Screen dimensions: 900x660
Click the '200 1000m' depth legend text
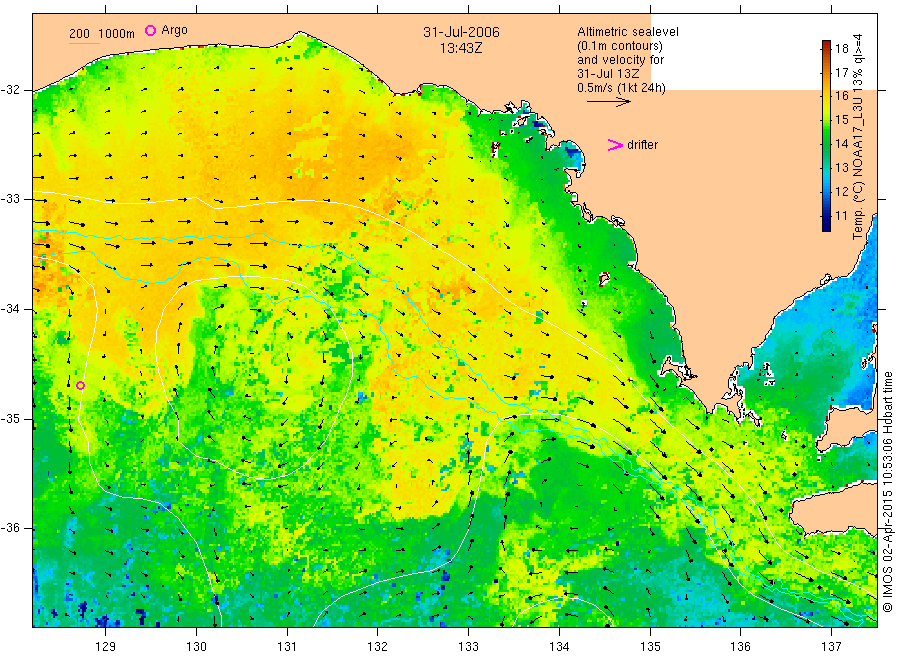click(x=102, y=34)
